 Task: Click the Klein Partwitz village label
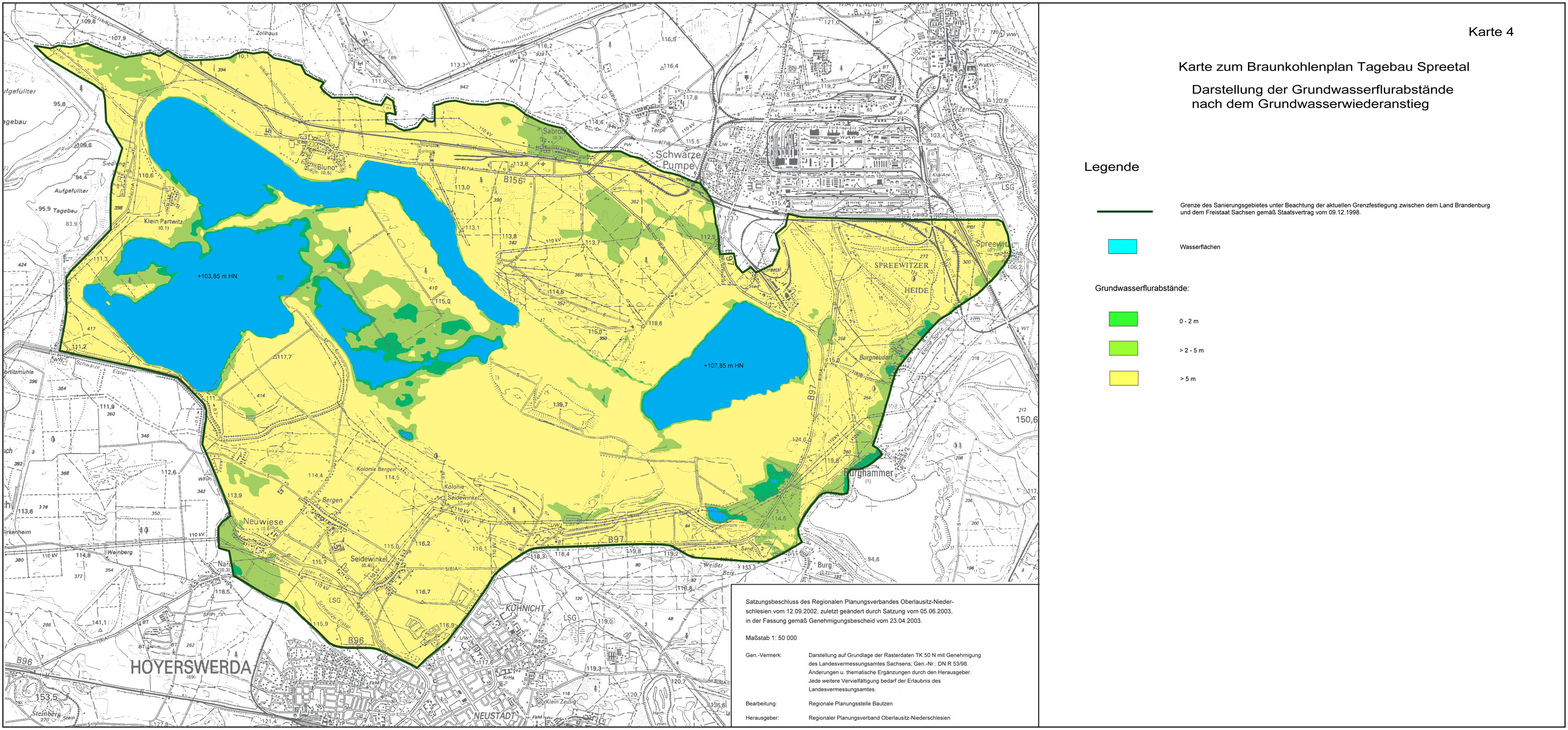163,222
